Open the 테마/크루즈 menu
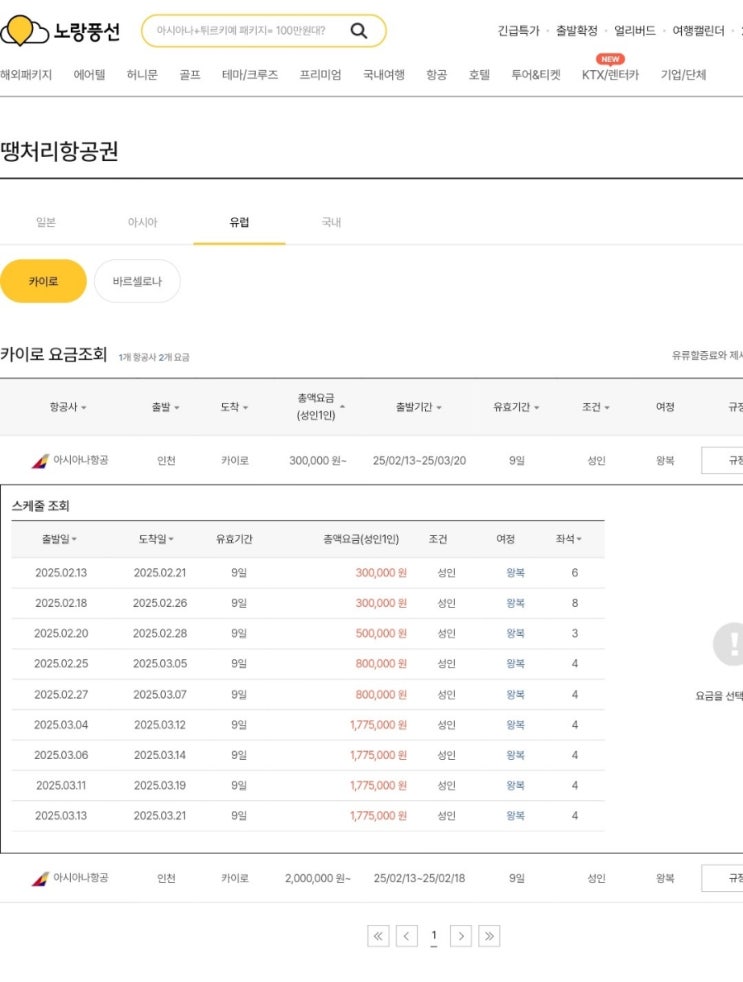The width and height of the screenshot is (743, 982). coord(250,75)
